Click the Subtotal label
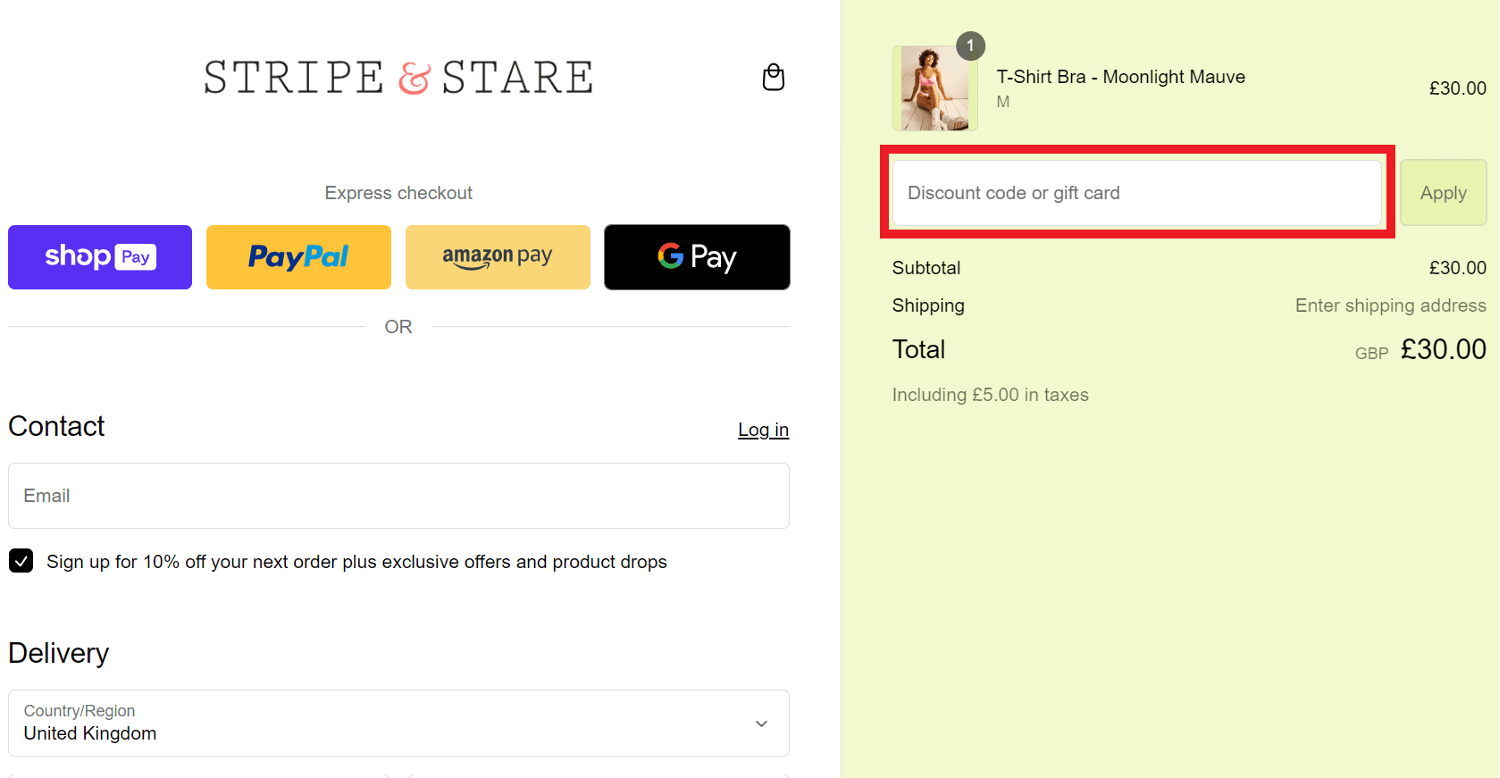 (926, 268)
